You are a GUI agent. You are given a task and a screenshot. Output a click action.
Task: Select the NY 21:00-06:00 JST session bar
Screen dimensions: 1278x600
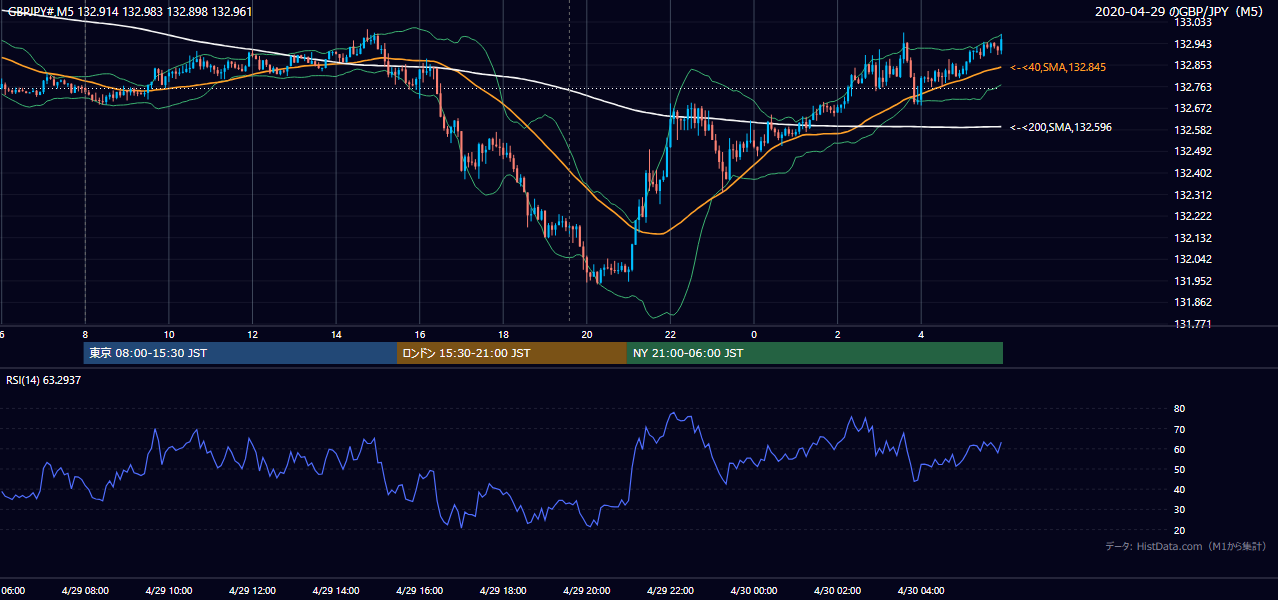(x=815, y=353)
